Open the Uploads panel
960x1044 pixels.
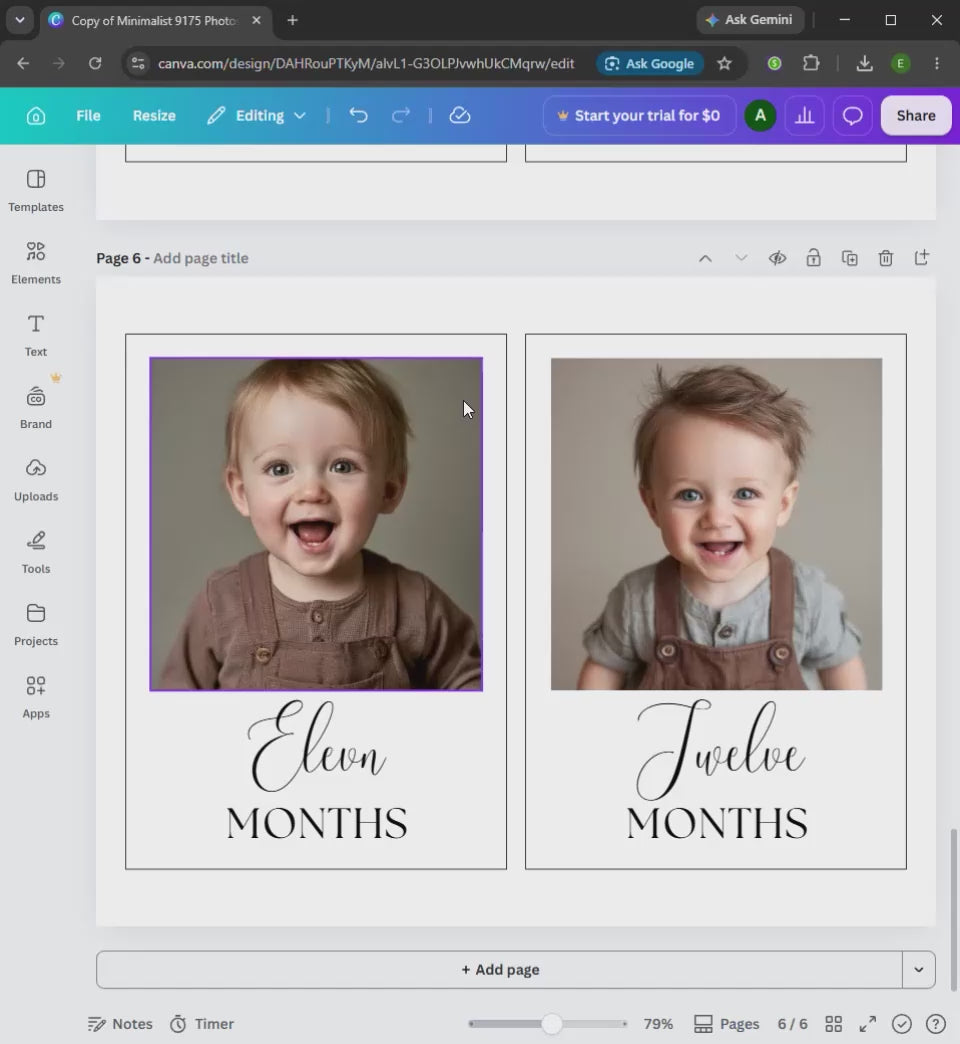[x=35, y=480]
